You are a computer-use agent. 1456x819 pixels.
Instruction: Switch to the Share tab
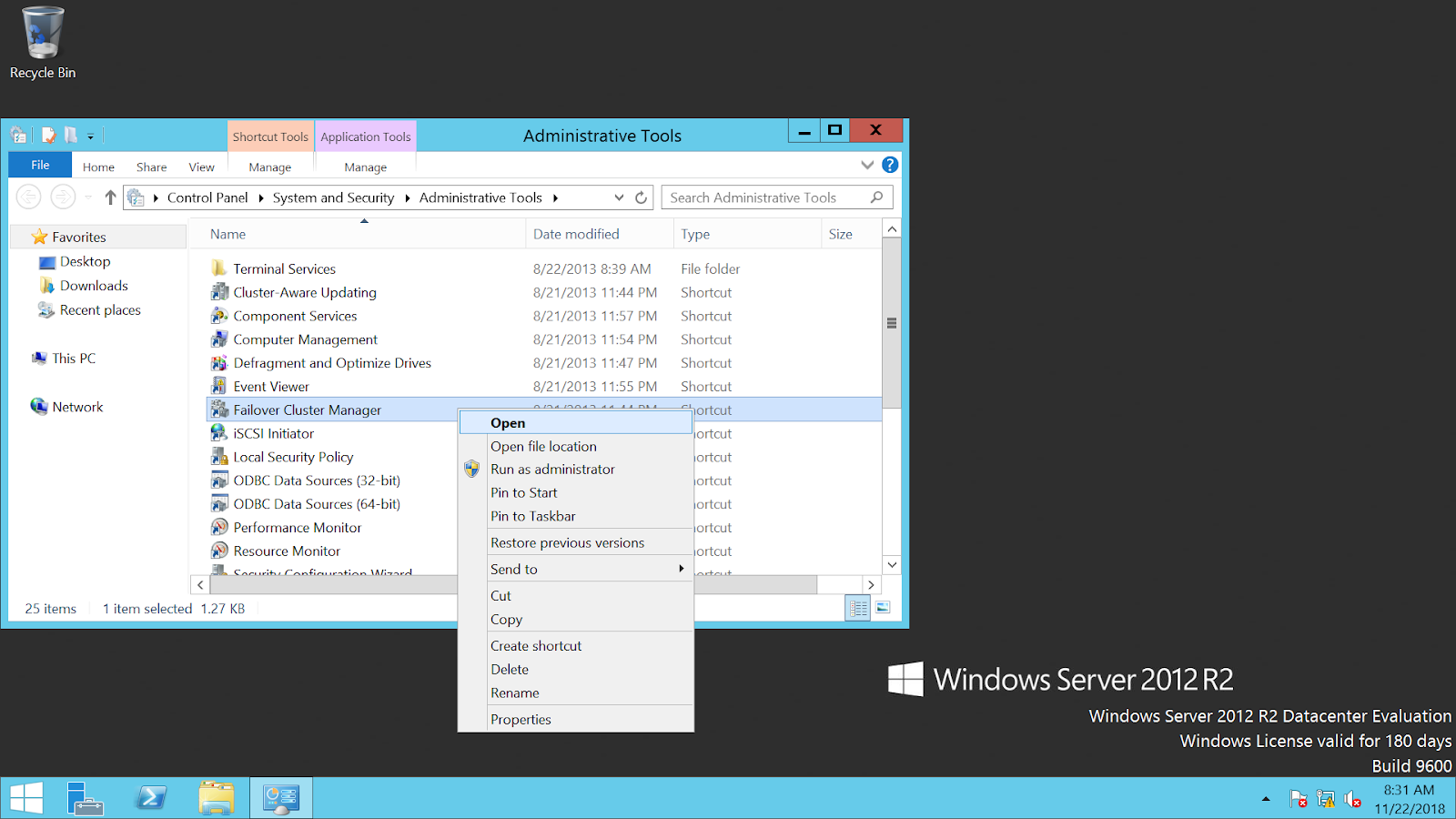[x=151, y=167]
